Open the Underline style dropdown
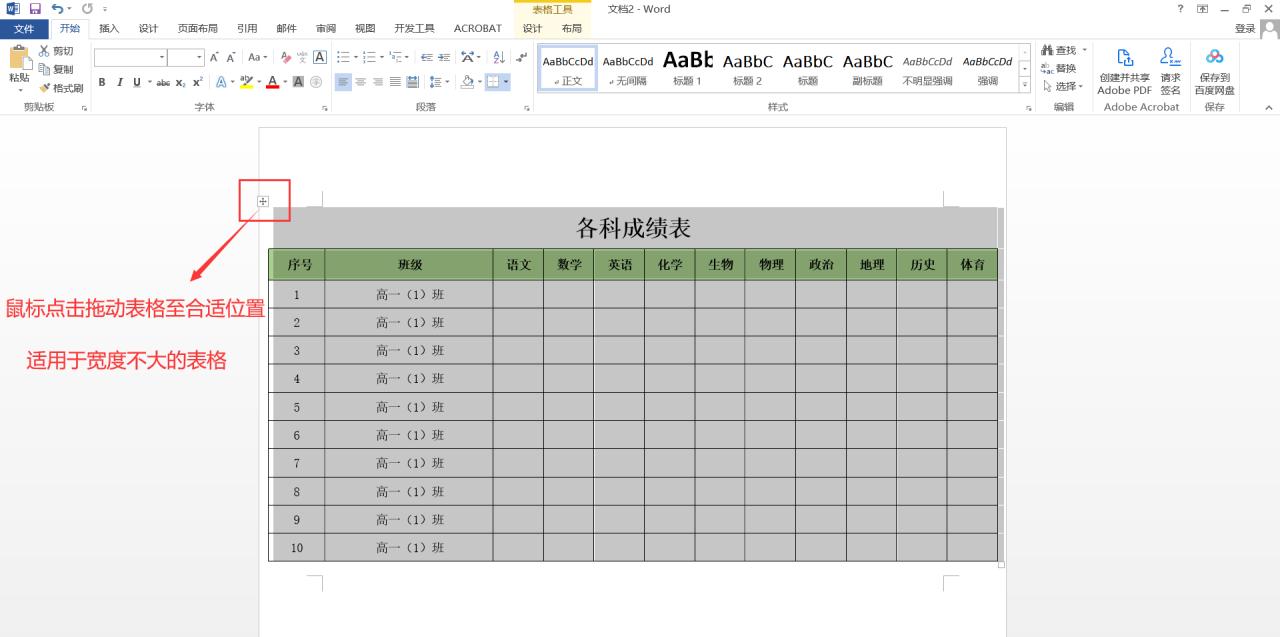 pos(150,82)
